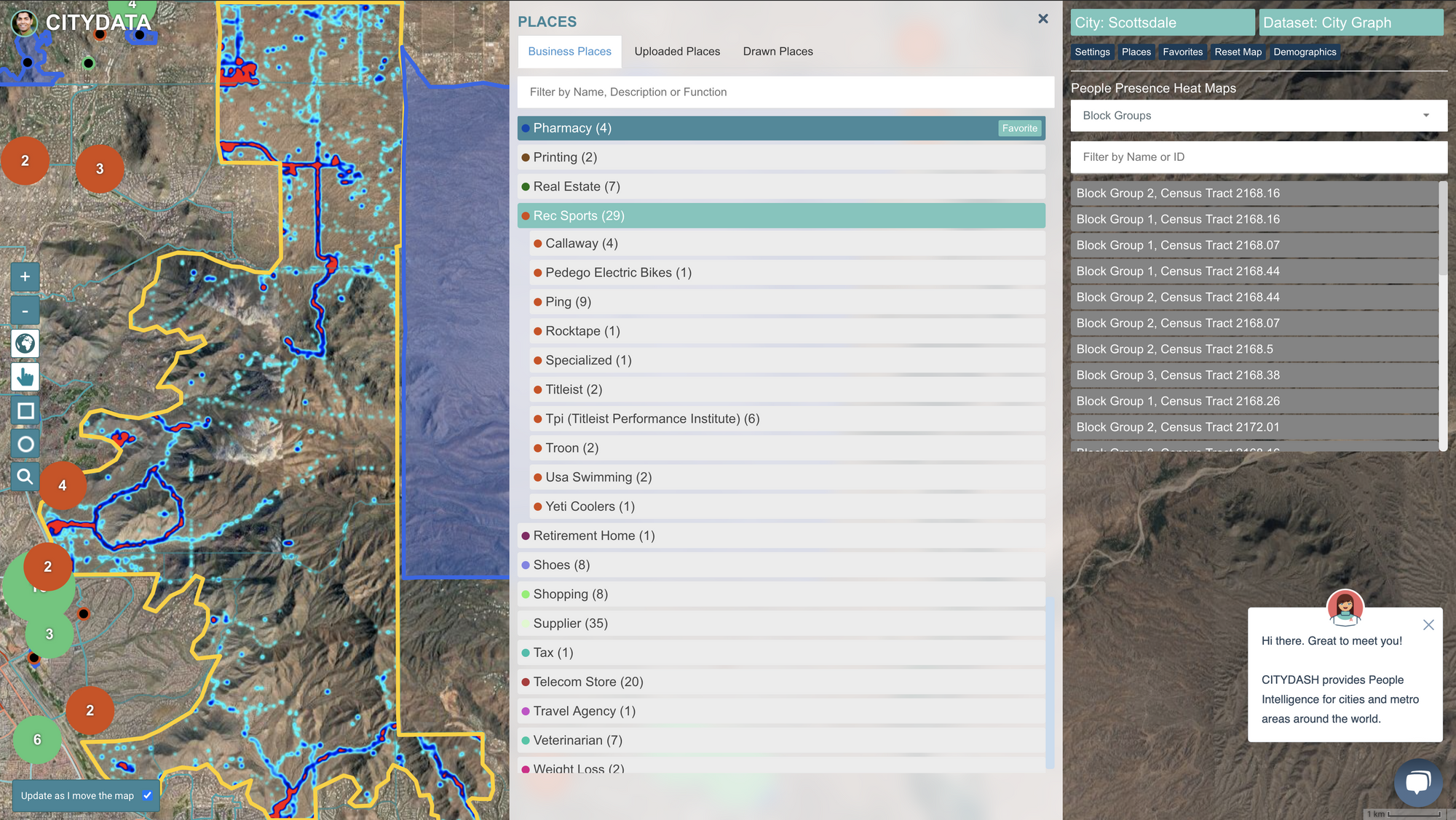Screen dimensions: 1456x820
Task: Open the Block Groups dropdown
Action: click(1258, 116)
